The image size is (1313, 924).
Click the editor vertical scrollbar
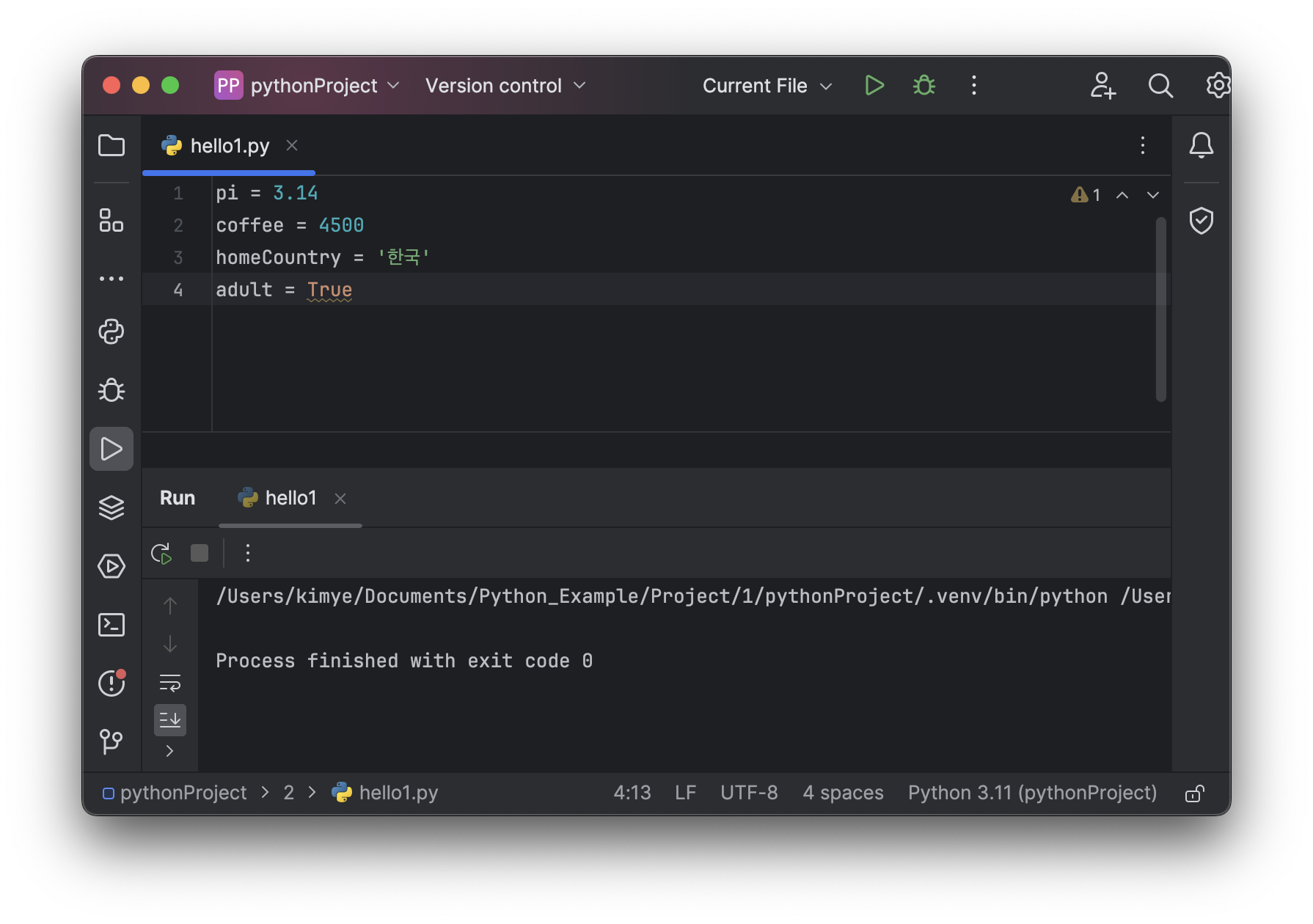tap(1160, 308)
